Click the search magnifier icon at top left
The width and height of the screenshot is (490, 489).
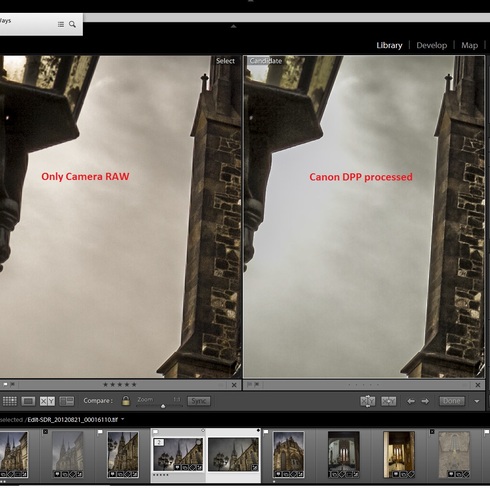(72, 24)
